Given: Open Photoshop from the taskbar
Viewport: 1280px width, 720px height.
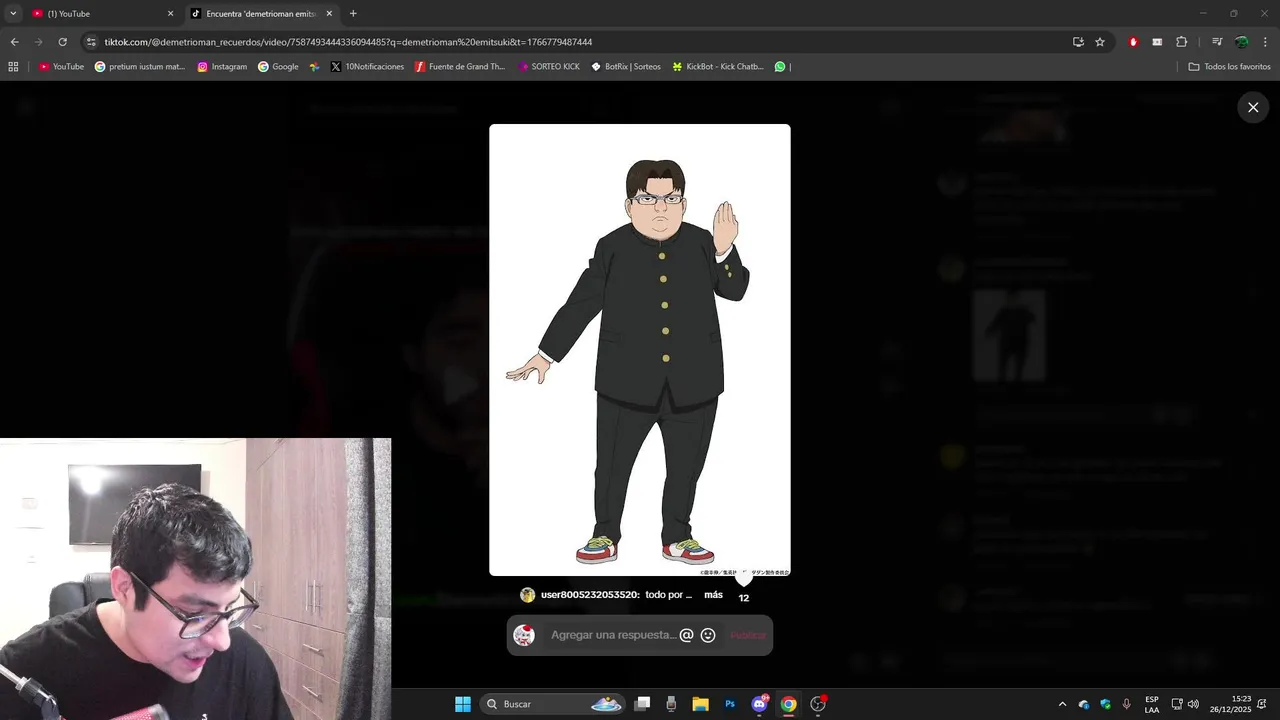Looking at the screenshot, I should [x=730, y=704].
